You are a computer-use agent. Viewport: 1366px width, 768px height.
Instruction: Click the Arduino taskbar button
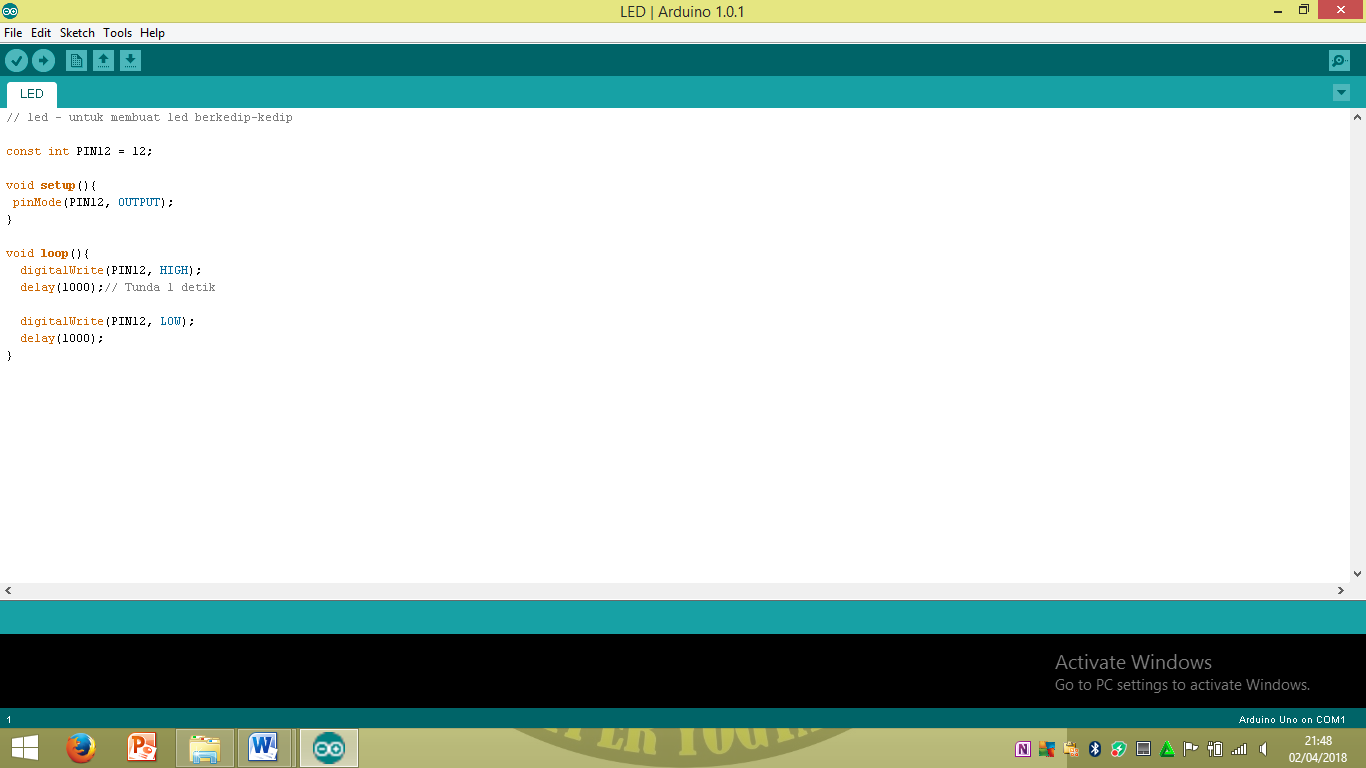tap(329, 748)
